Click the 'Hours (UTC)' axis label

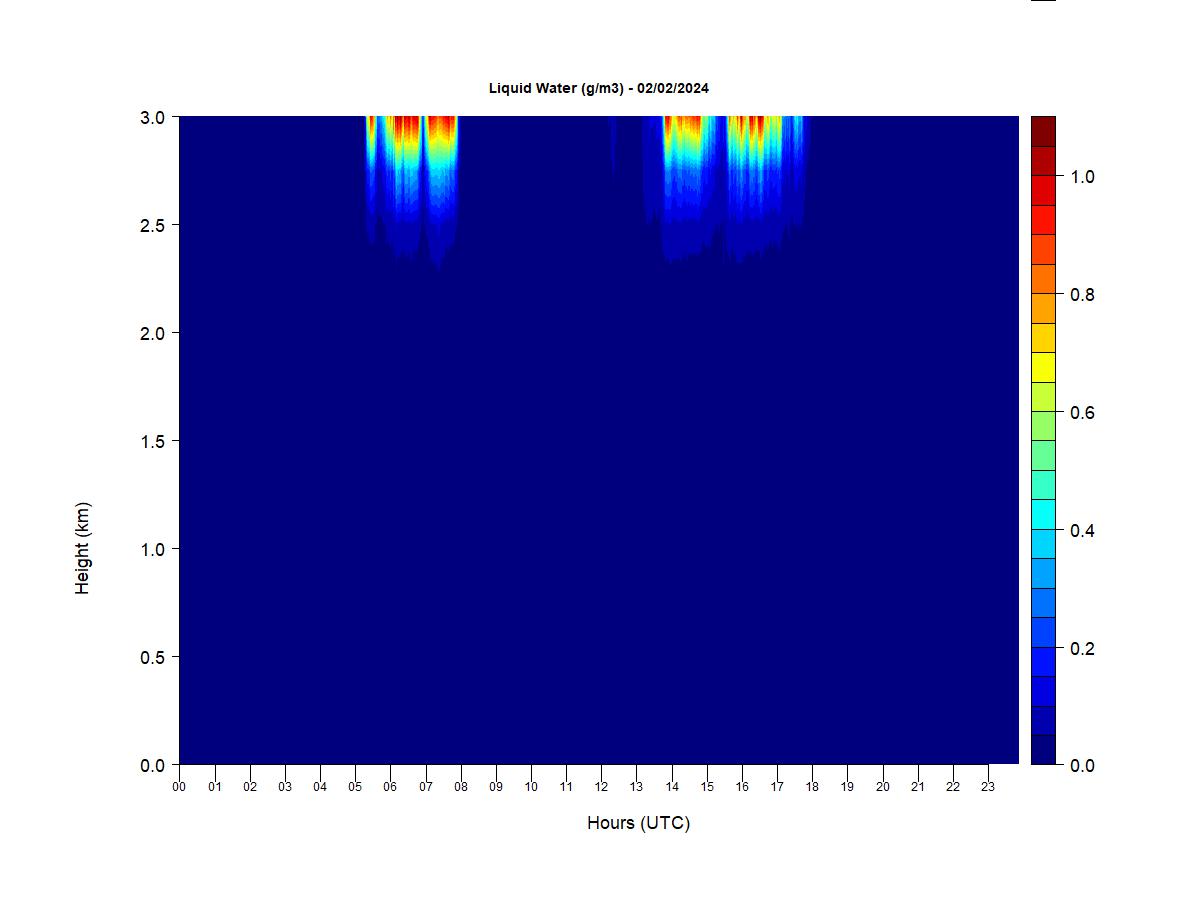(638, 823)
